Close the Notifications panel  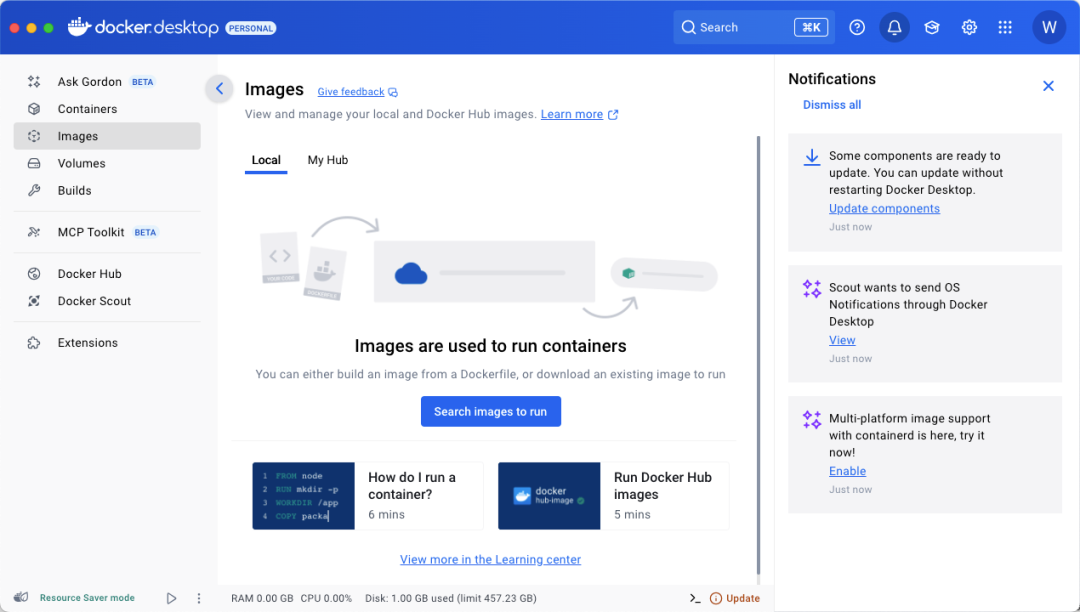pos(1048,86)
